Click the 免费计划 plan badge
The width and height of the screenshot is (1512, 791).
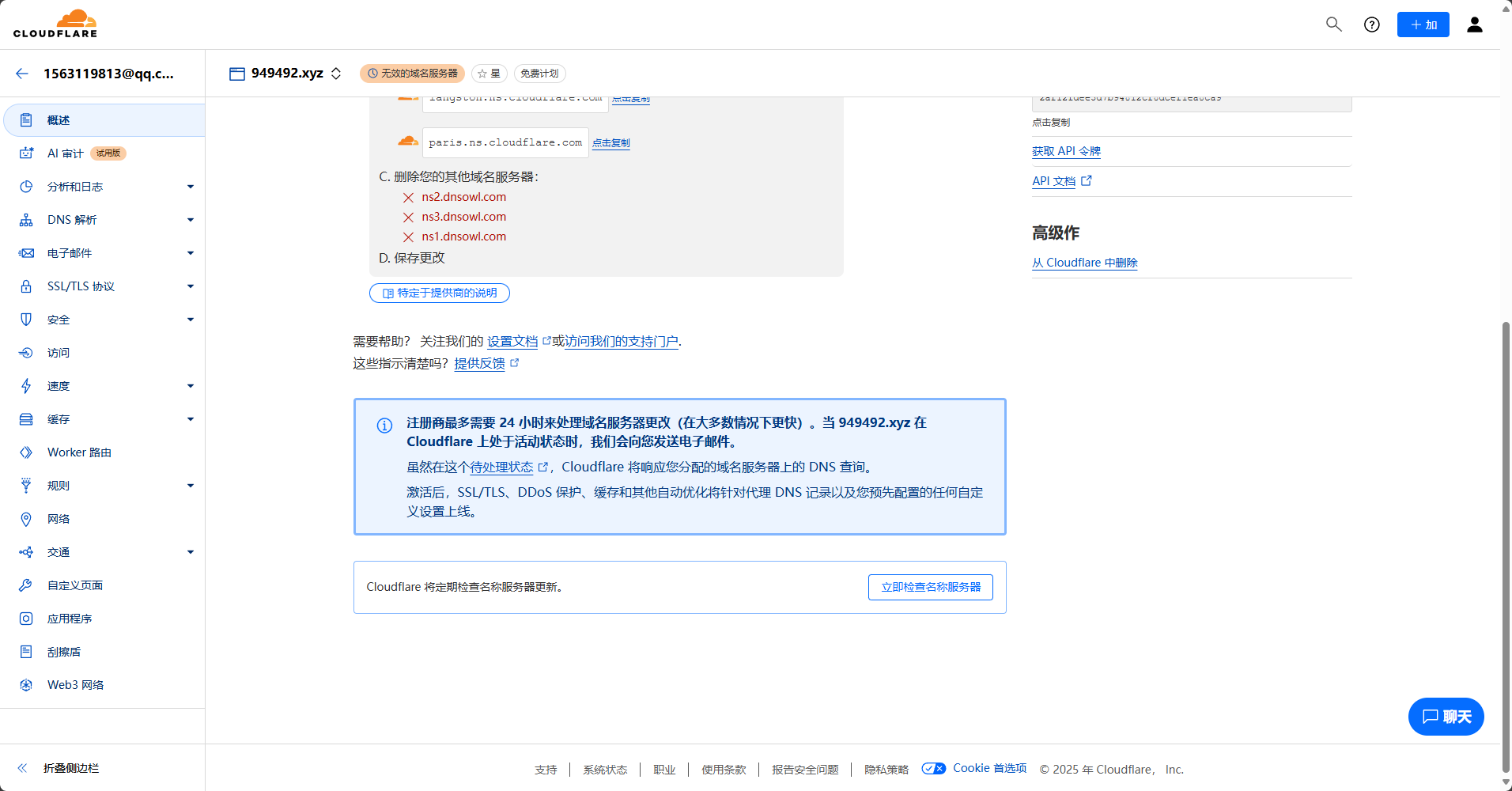[539, 74]
